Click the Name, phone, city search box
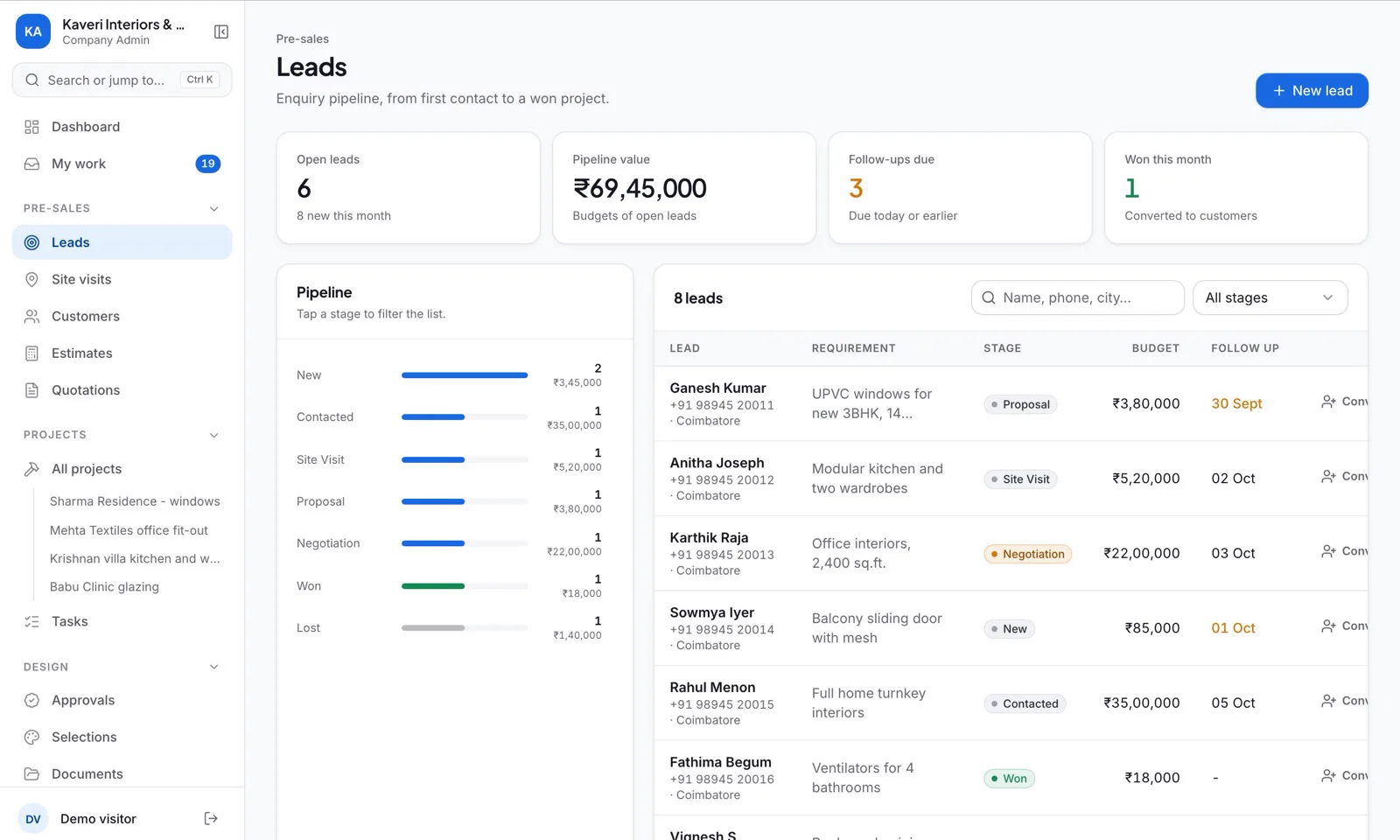 (1077, 297)
